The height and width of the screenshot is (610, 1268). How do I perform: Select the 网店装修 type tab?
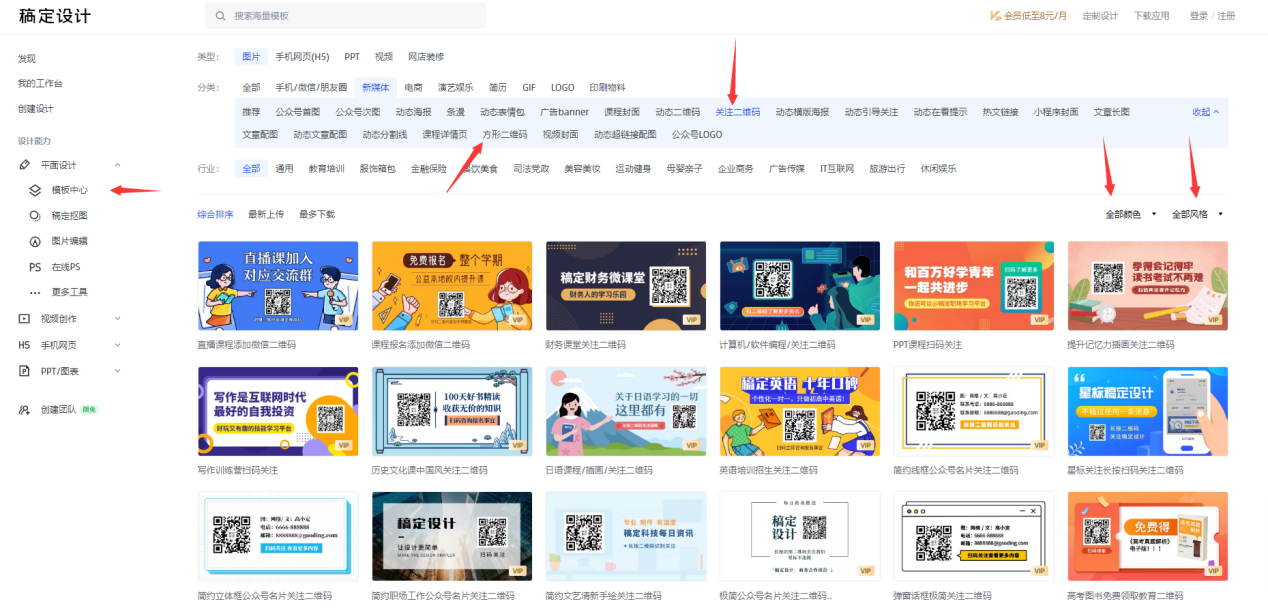[x=426, y=57]
